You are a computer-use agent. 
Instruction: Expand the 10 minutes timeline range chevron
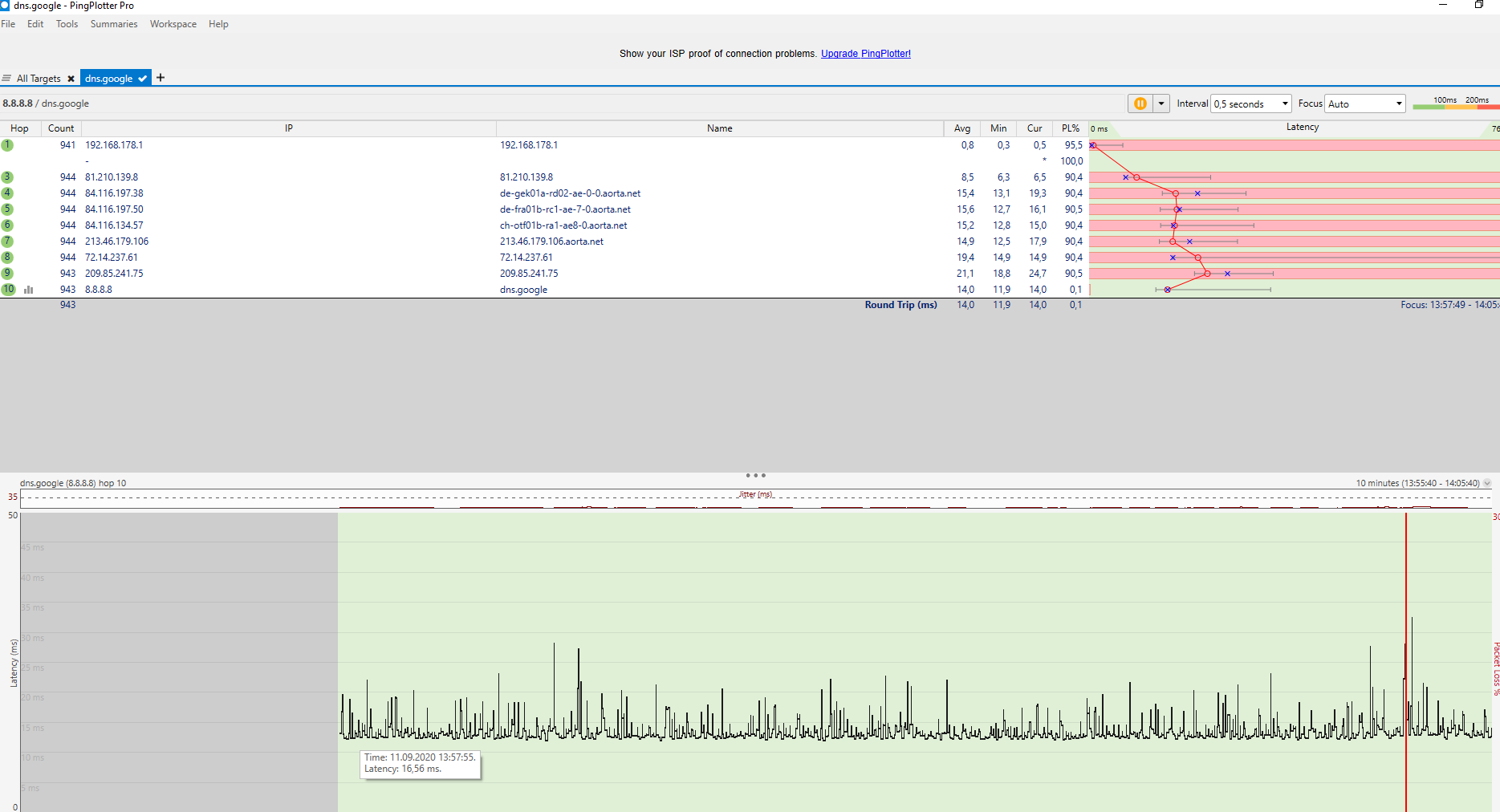1487,483
